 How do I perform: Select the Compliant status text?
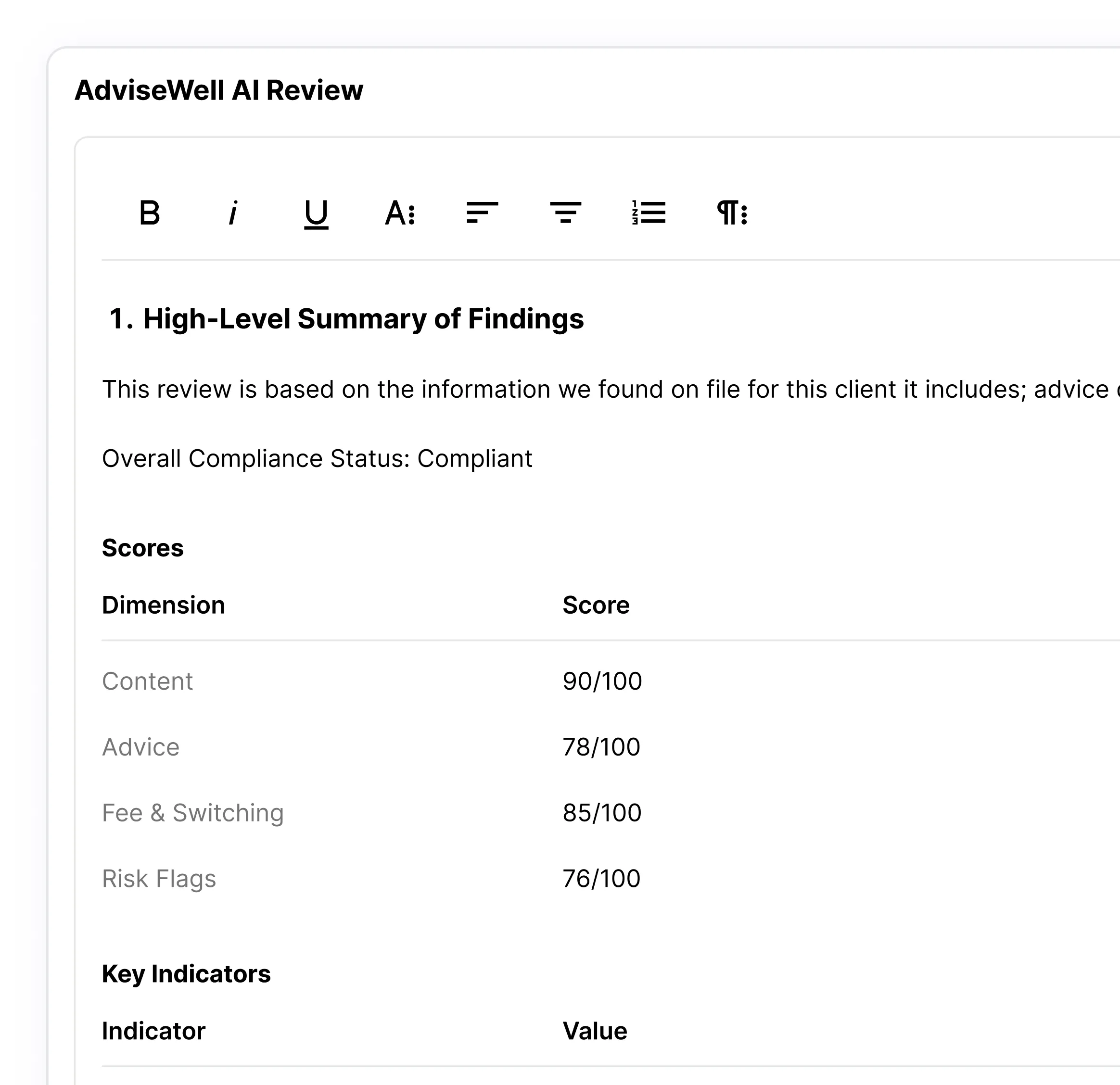pos(475,458)
